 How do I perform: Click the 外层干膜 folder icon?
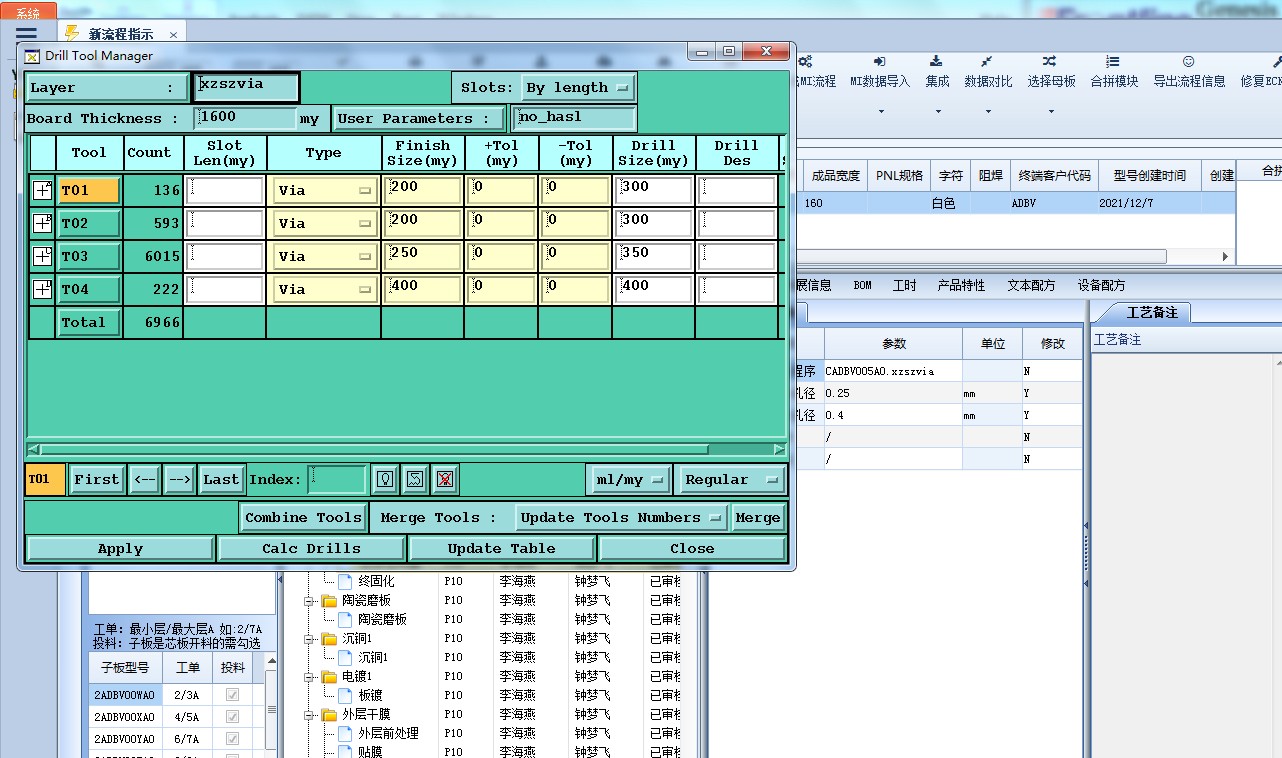(329, 715)
